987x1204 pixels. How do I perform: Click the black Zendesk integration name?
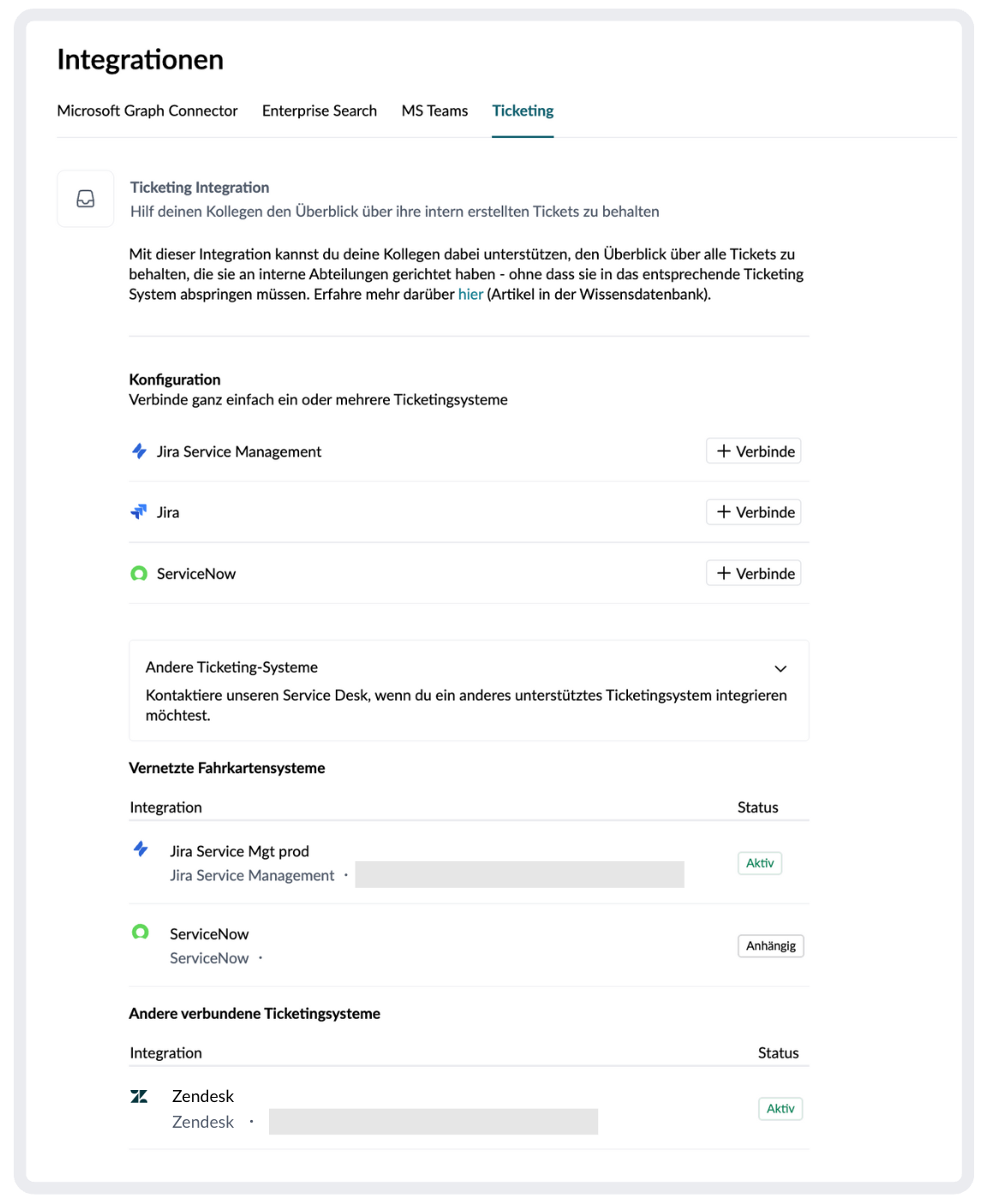[x=203, y=1096]
